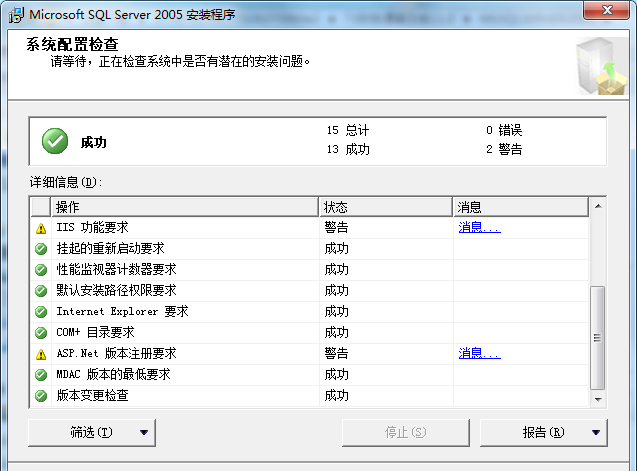Click the 0 错误 summary text
This screenshot has height=471, width=637.
coord(504,130)
